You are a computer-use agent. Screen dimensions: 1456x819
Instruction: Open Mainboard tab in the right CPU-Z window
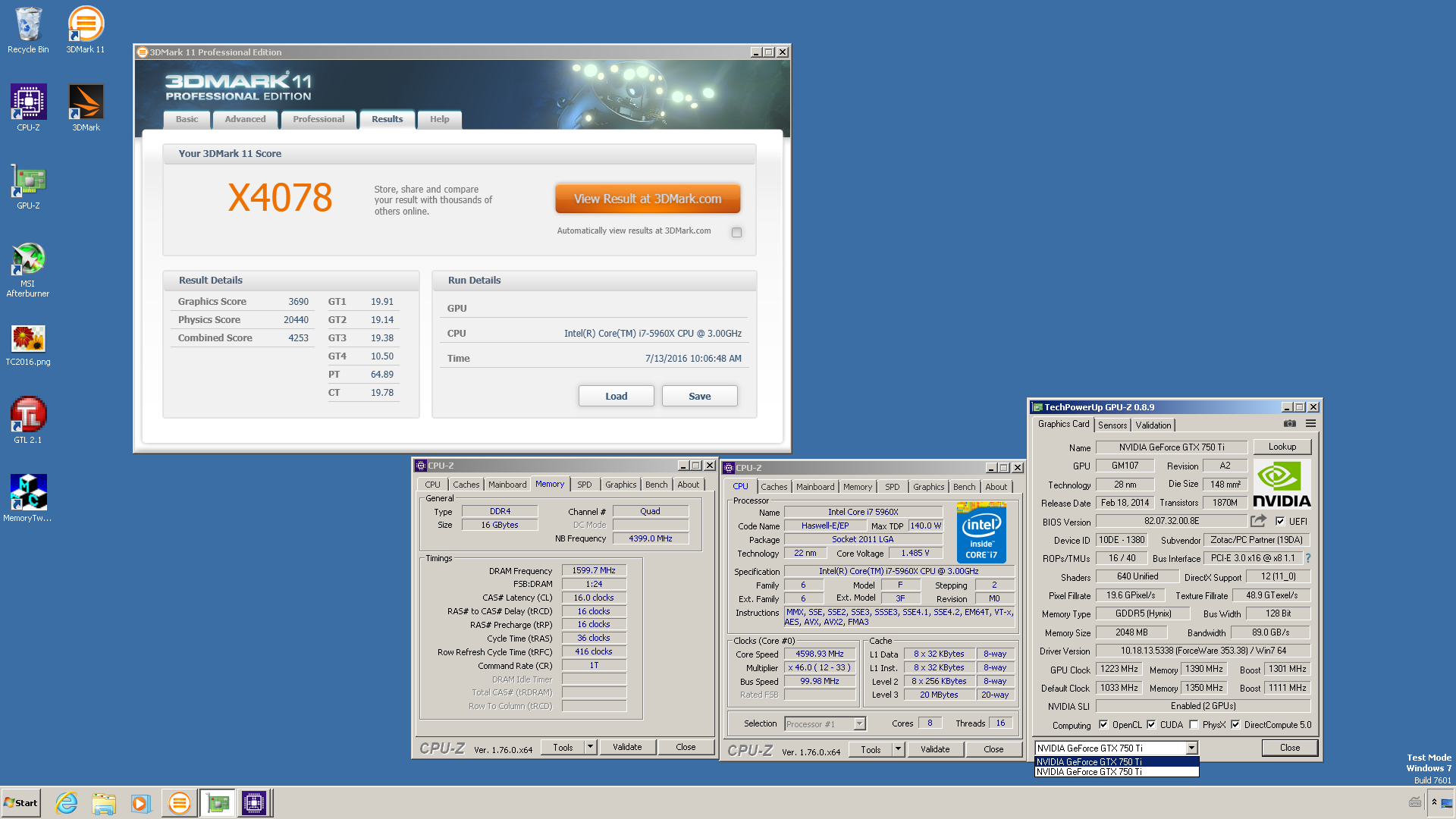pos(815,487)
